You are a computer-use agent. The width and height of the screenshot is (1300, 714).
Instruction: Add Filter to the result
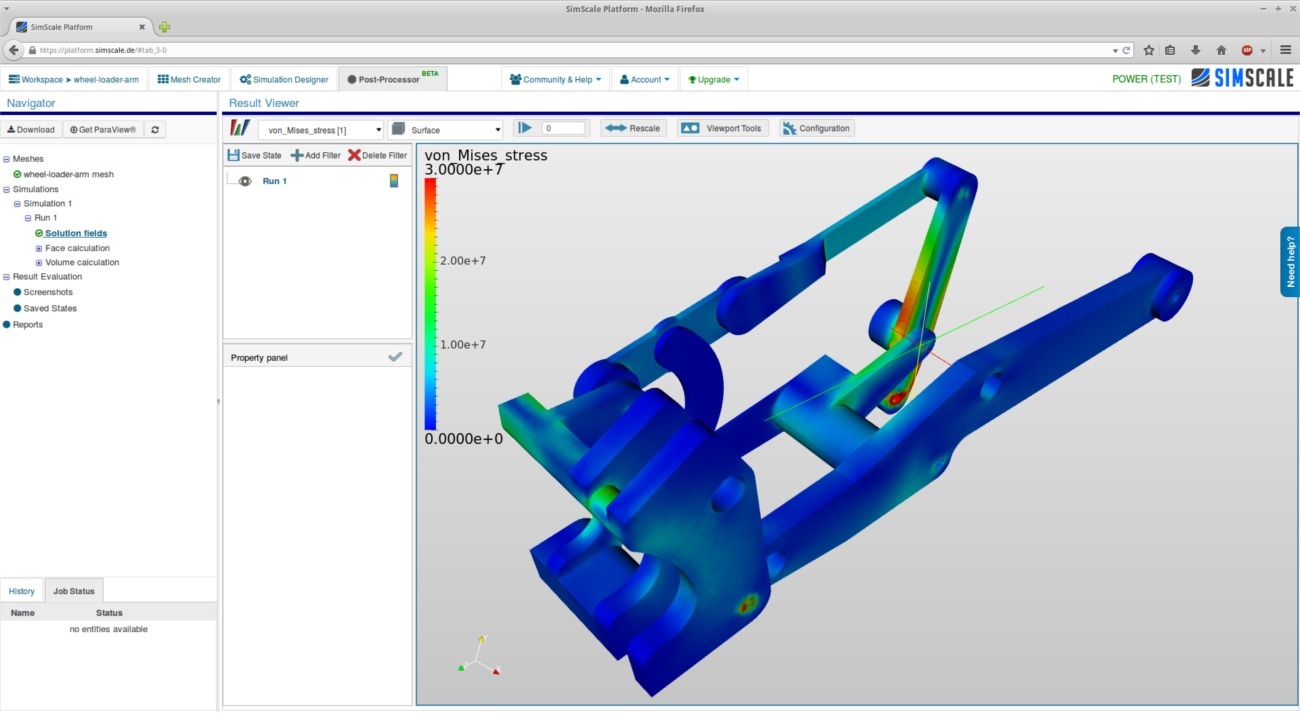point(315,155)
